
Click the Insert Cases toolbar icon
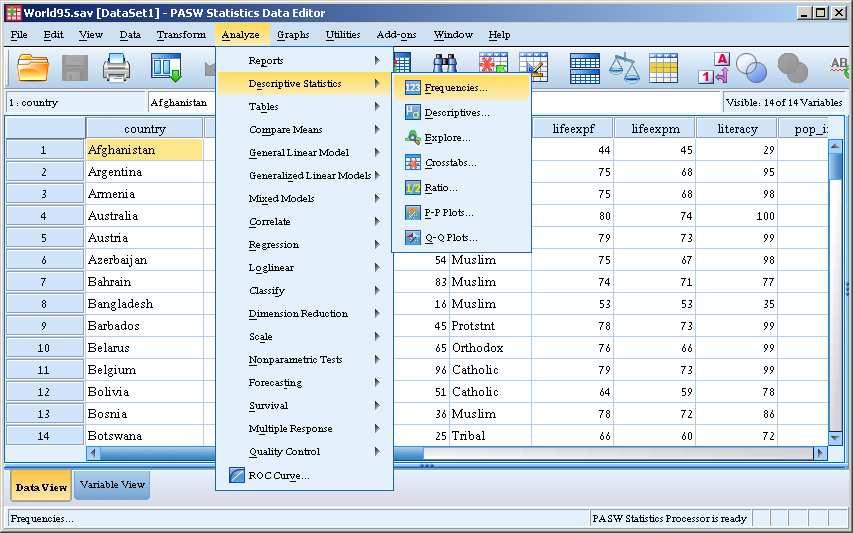point(493,64)
